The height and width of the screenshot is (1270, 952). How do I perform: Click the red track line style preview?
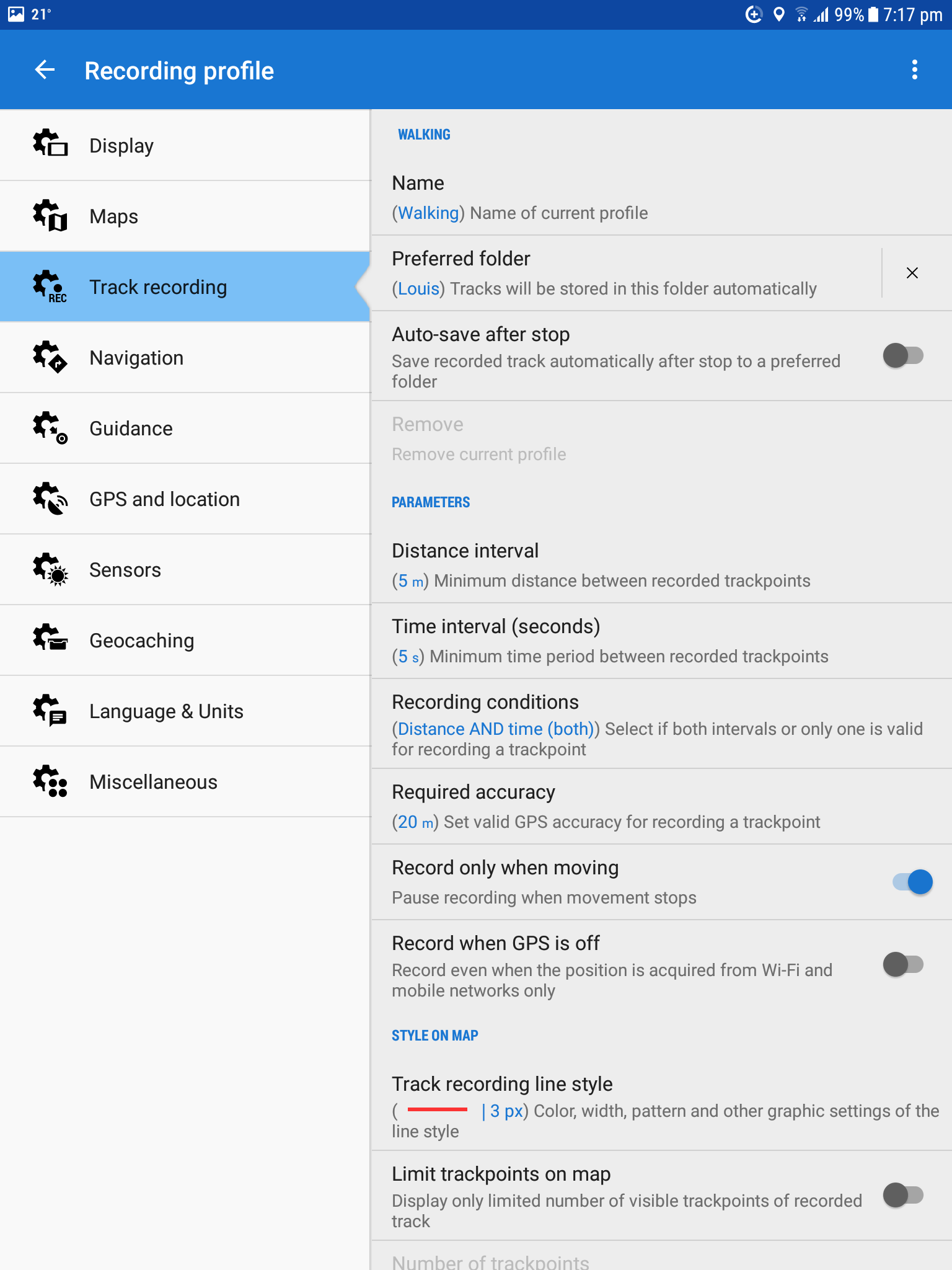[x=438, y=1109]
